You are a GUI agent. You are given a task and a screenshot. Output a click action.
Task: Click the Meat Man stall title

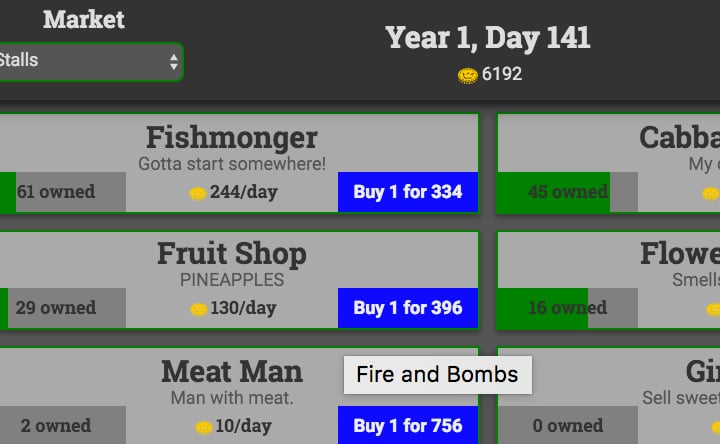pyautogui.click(x=232, y=372)
